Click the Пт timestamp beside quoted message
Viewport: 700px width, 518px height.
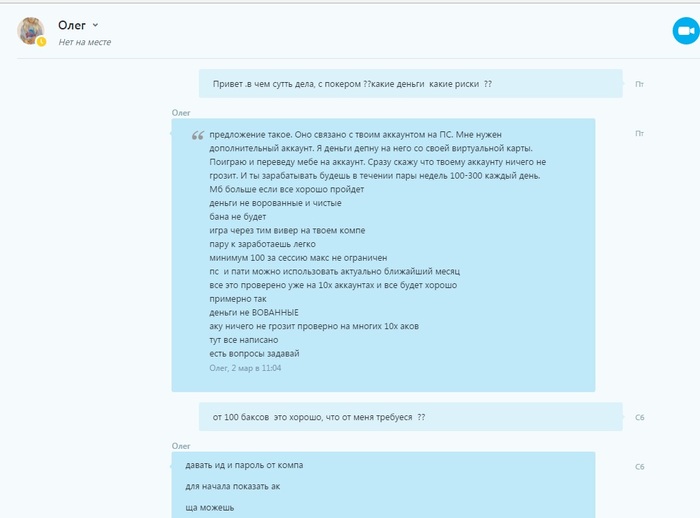coord(639,133)
